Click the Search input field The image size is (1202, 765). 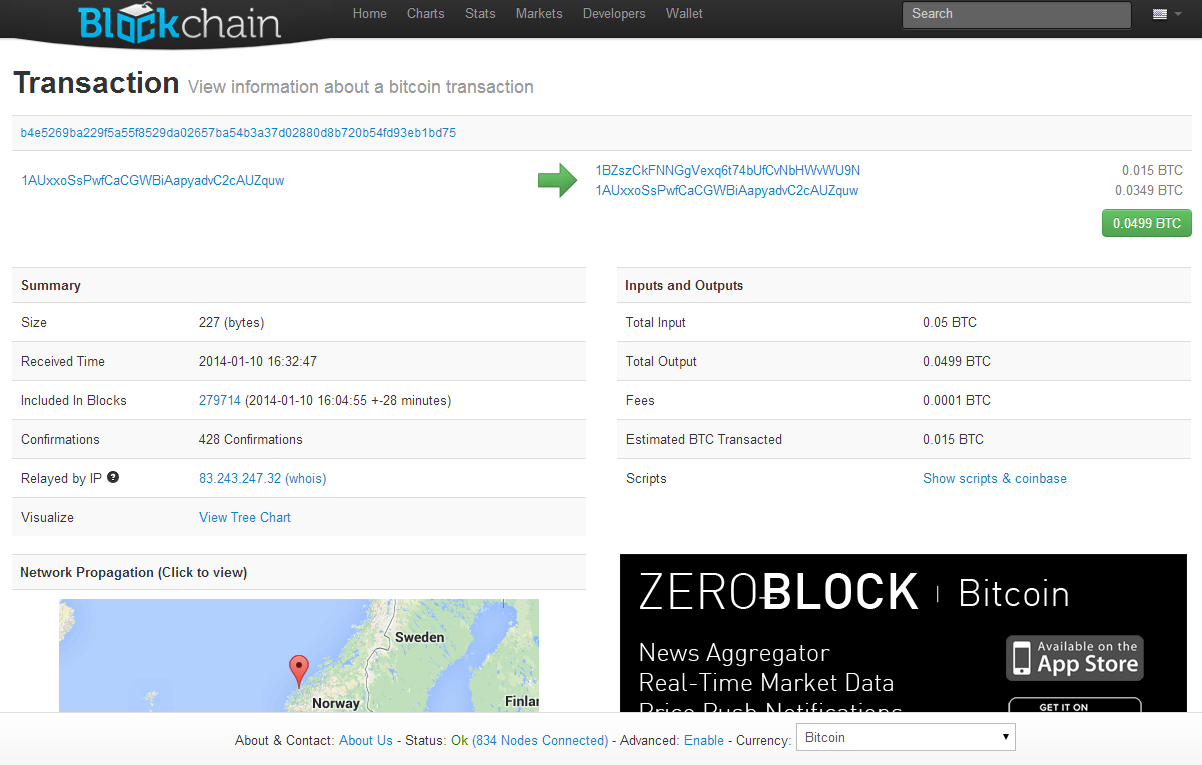[x=1017, y=14]
